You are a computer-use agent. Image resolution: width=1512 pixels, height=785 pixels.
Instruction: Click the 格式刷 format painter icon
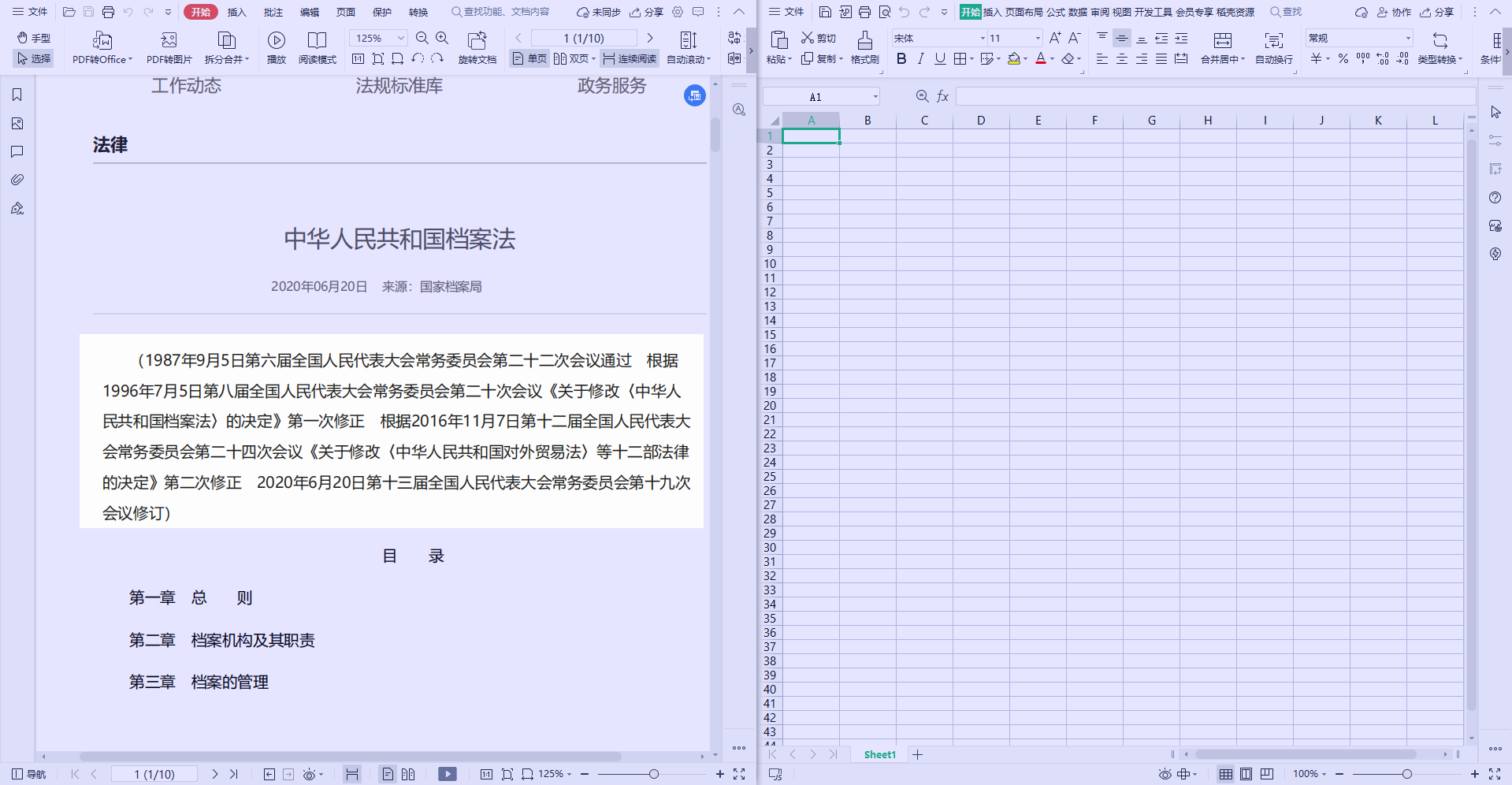[864, 40]
